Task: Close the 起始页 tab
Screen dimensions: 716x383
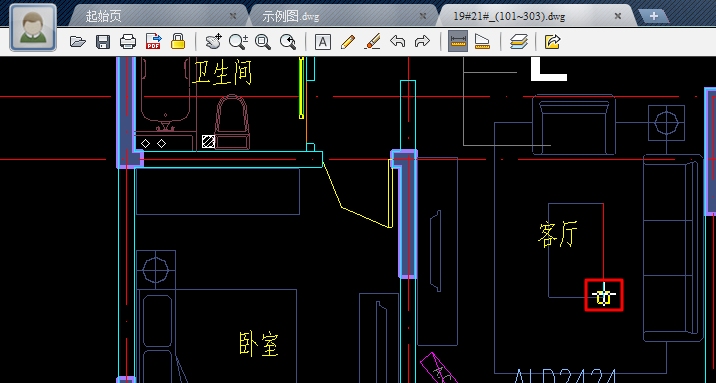Action: point(233,16)
